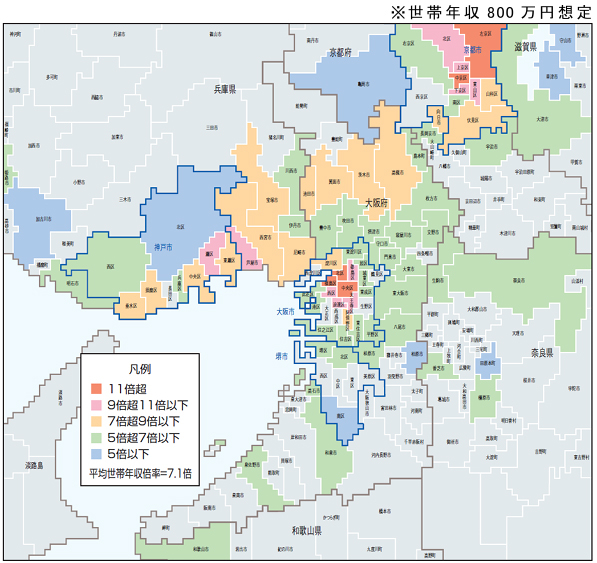Click the blue 大阪市 city label
This screenshot has height=563, width=597.
pyautogui.click(x=285, y=311)
